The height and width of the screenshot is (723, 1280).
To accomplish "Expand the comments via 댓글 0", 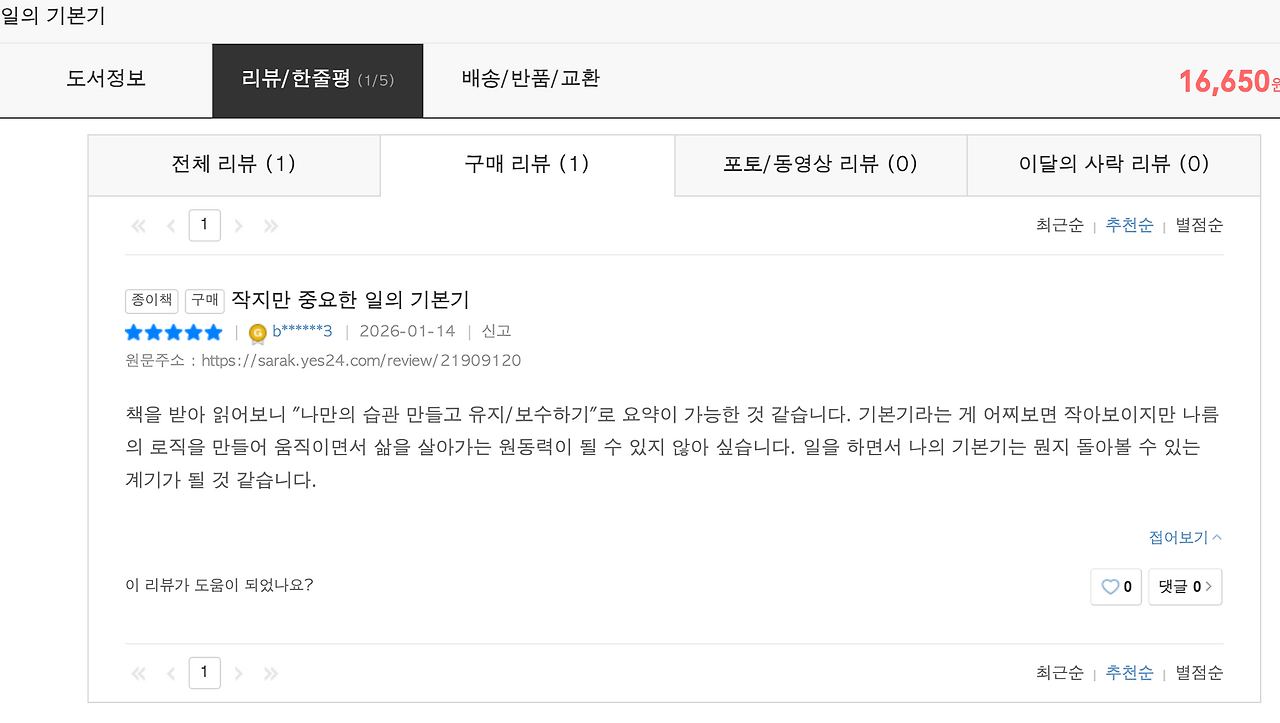I will 1185,586.
